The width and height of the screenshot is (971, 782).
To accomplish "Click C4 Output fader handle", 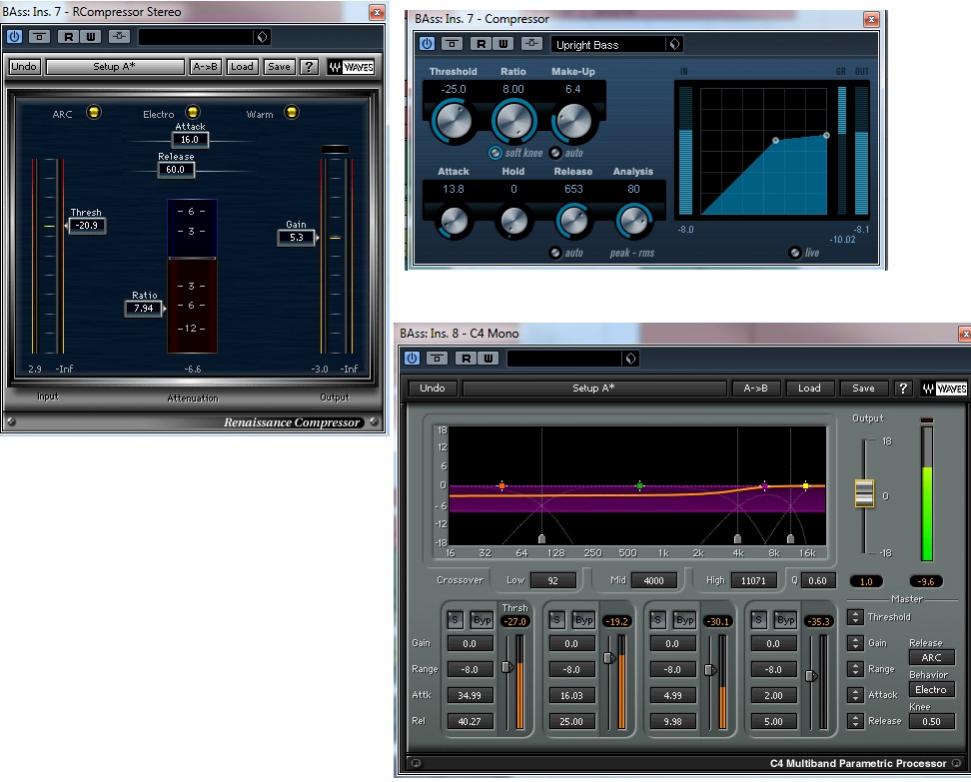I will (x=864, y=493).
